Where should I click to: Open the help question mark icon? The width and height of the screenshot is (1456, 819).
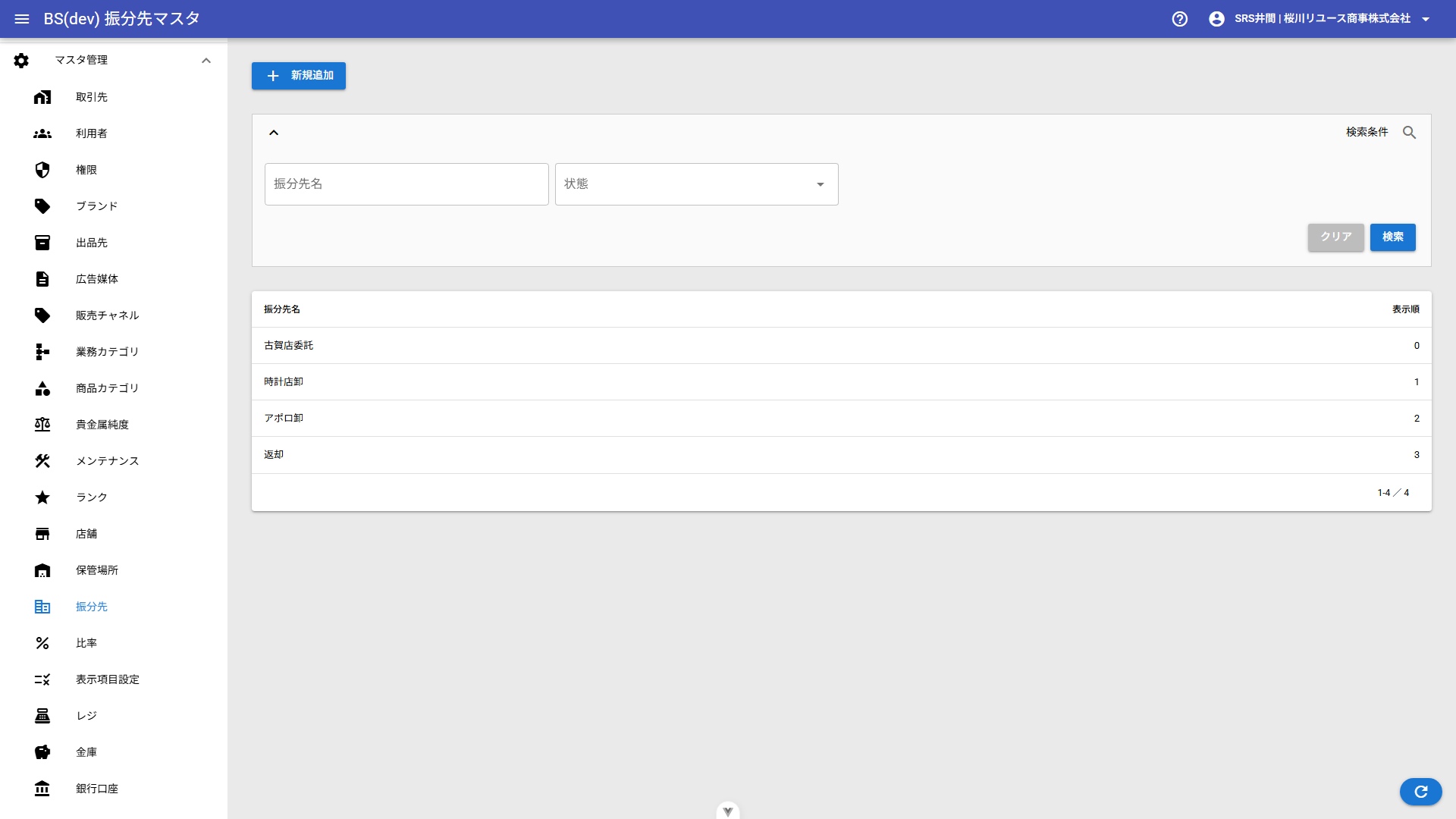coord(1180,19)
